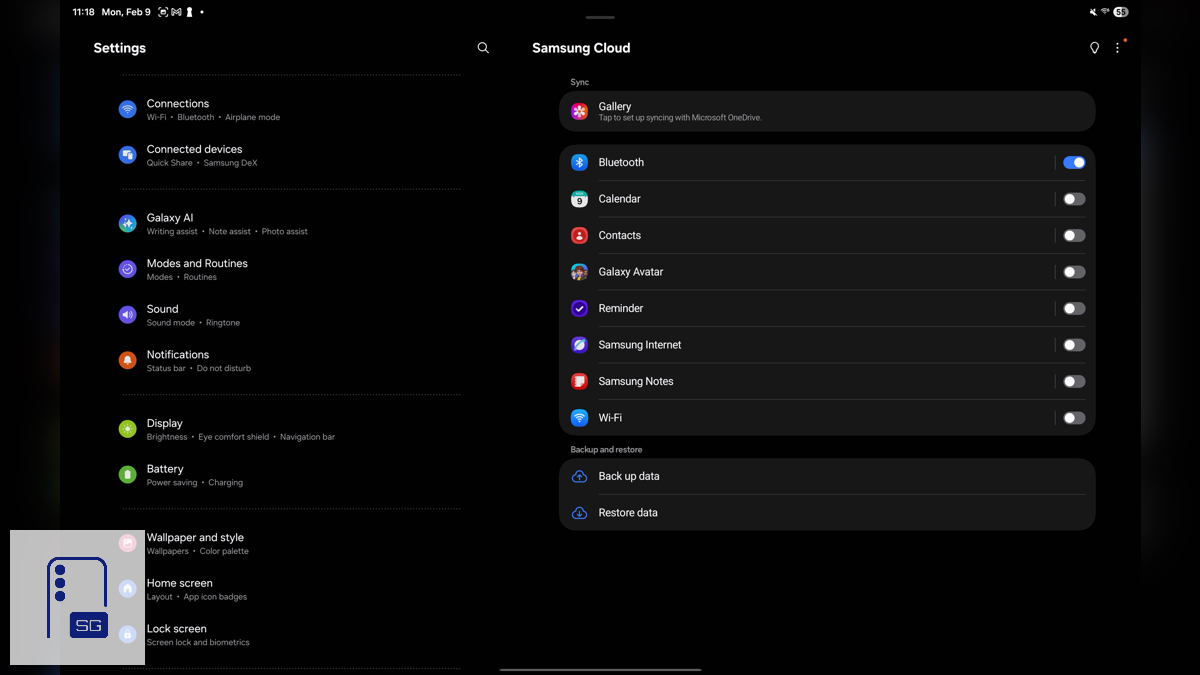Click the Wi-Fi sync icon in Samsung Cloud

pyautogui.click(x=579, y=418)
